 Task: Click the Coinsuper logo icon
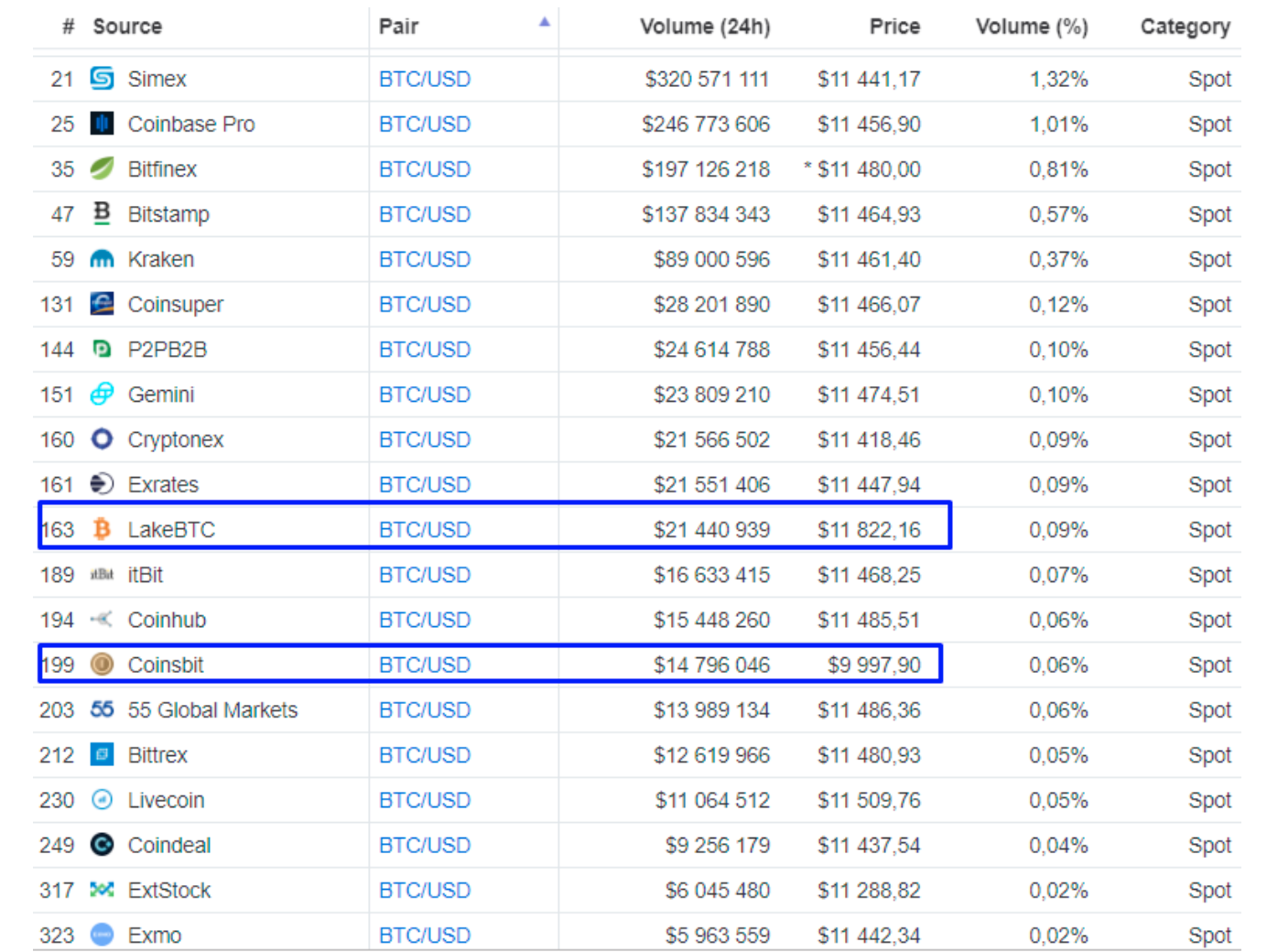102,304
